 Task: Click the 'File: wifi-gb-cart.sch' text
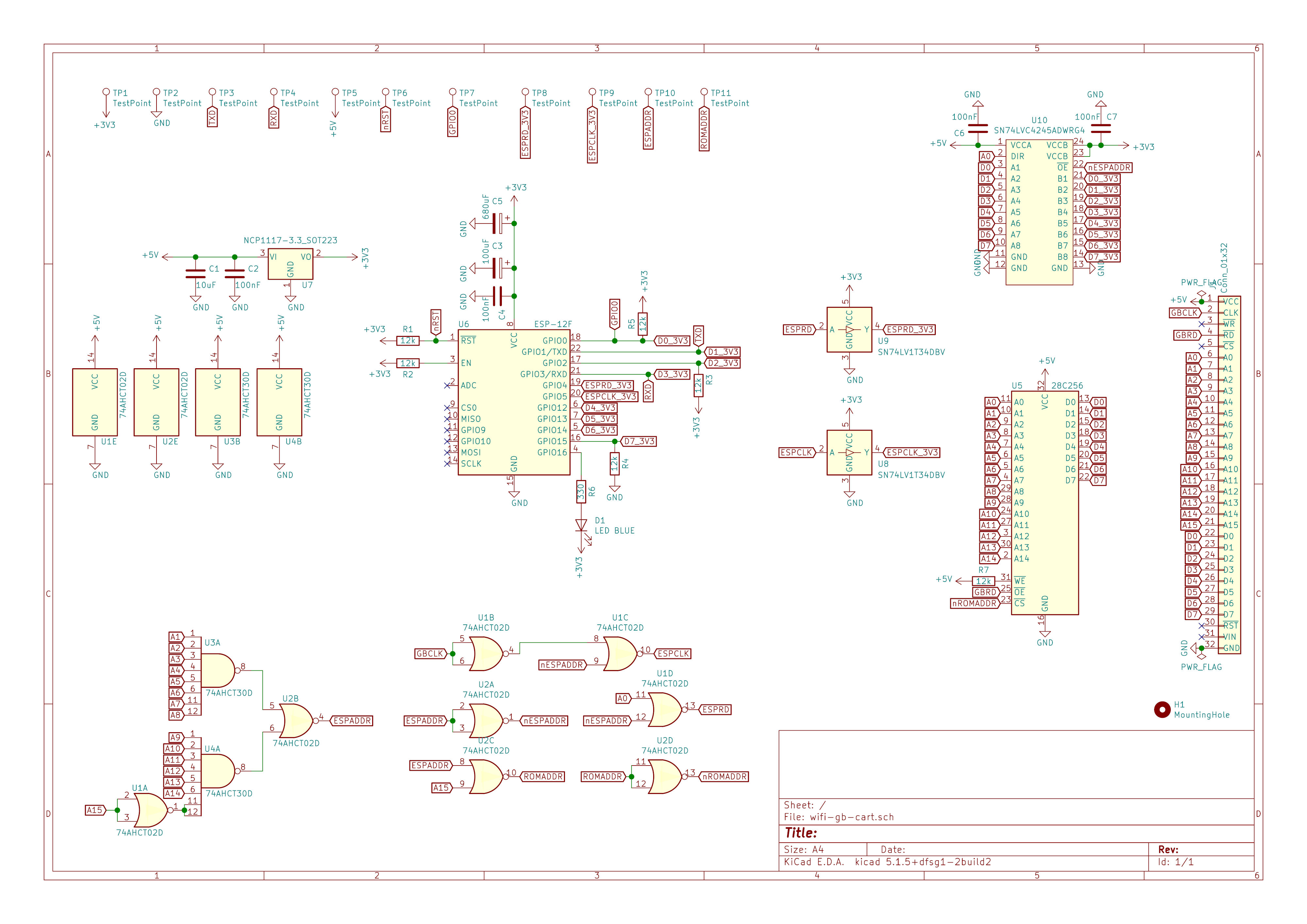point(838,817)
